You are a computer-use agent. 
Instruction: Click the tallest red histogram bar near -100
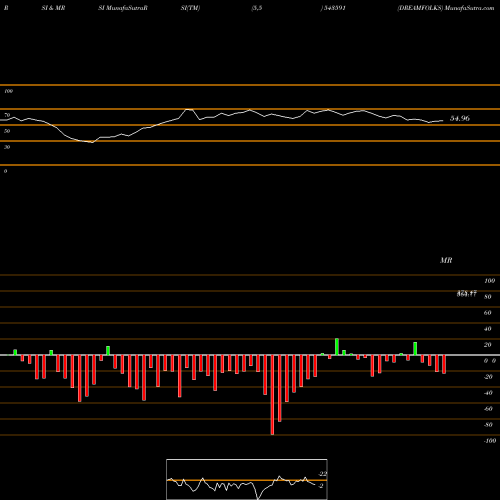272,395
